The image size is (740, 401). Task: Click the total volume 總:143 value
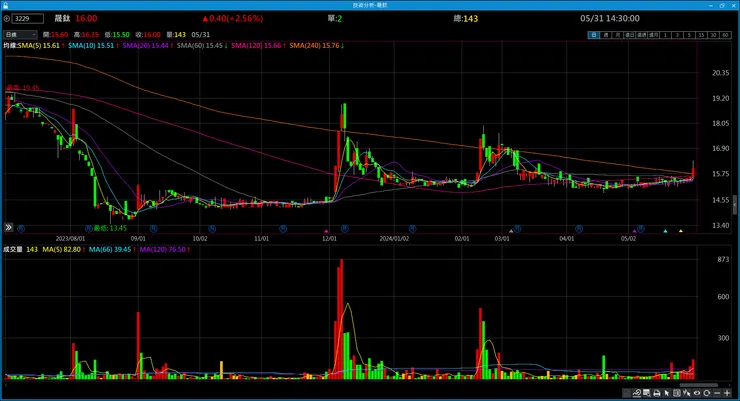click(466, 19)
